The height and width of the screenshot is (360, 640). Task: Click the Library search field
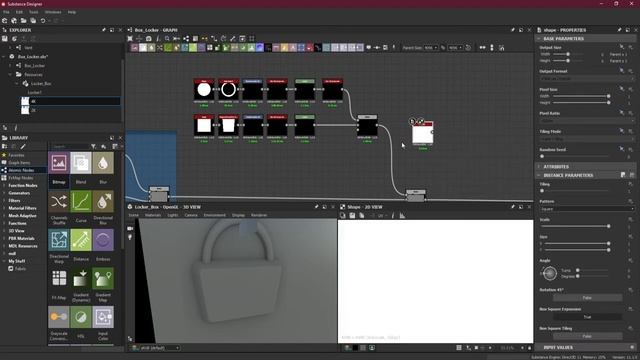[70, 146]
